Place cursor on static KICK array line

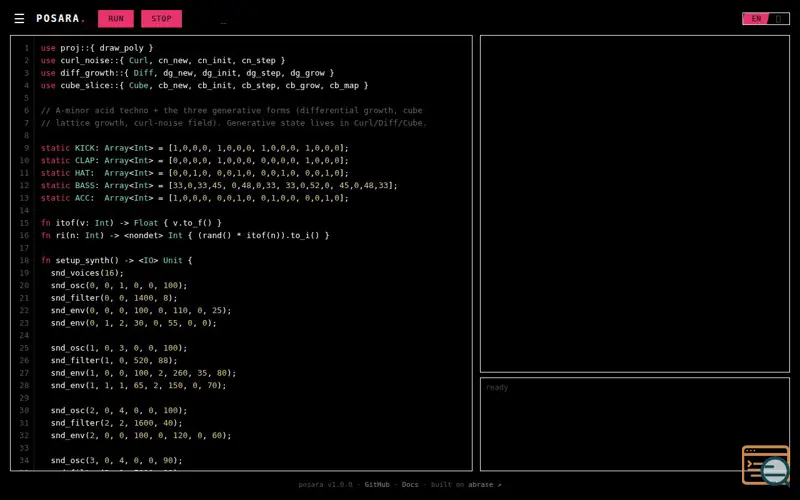point(194,148)
